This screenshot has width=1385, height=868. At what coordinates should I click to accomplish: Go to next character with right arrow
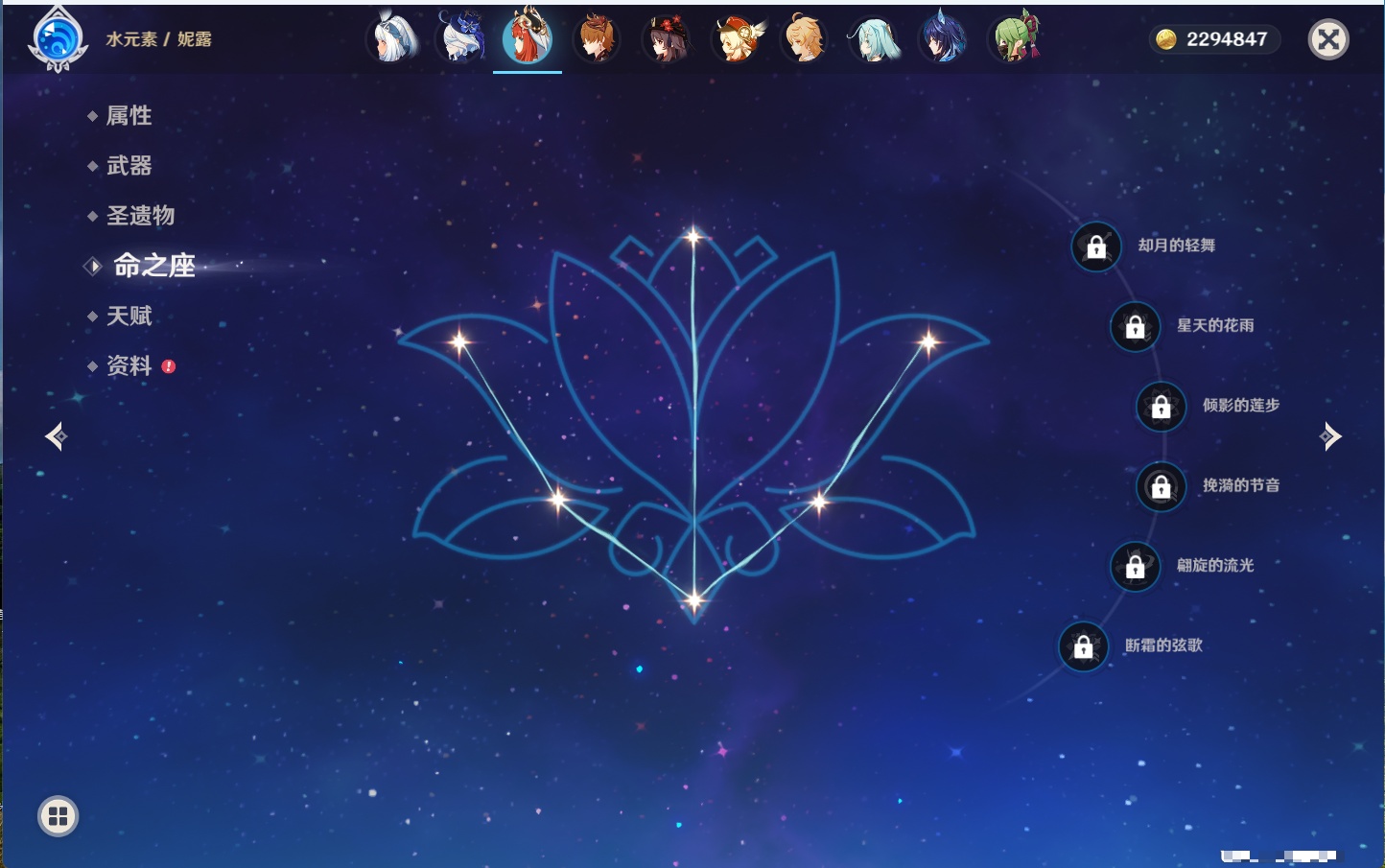coord(1330,436)
